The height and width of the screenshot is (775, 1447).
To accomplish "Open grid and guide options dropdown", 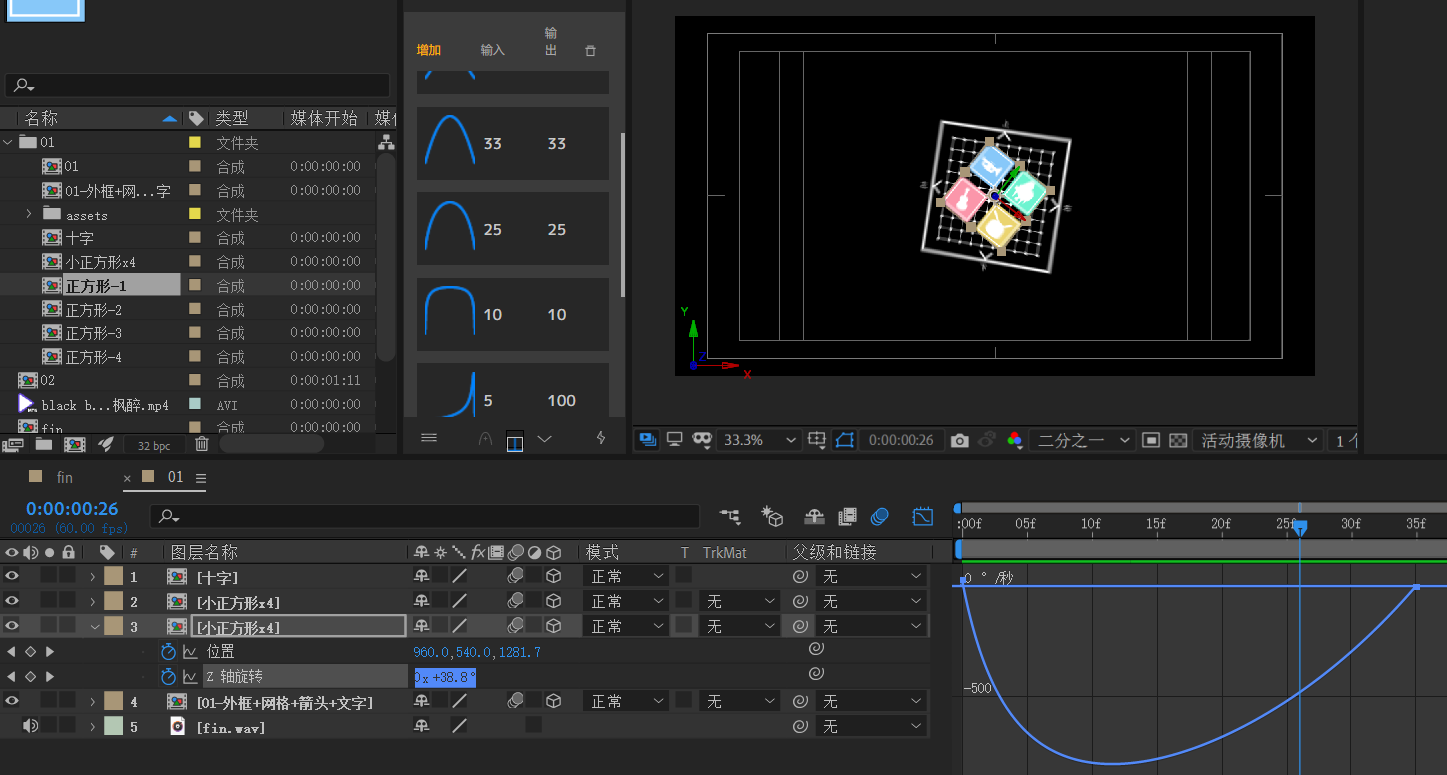I will tap(817, 440).
